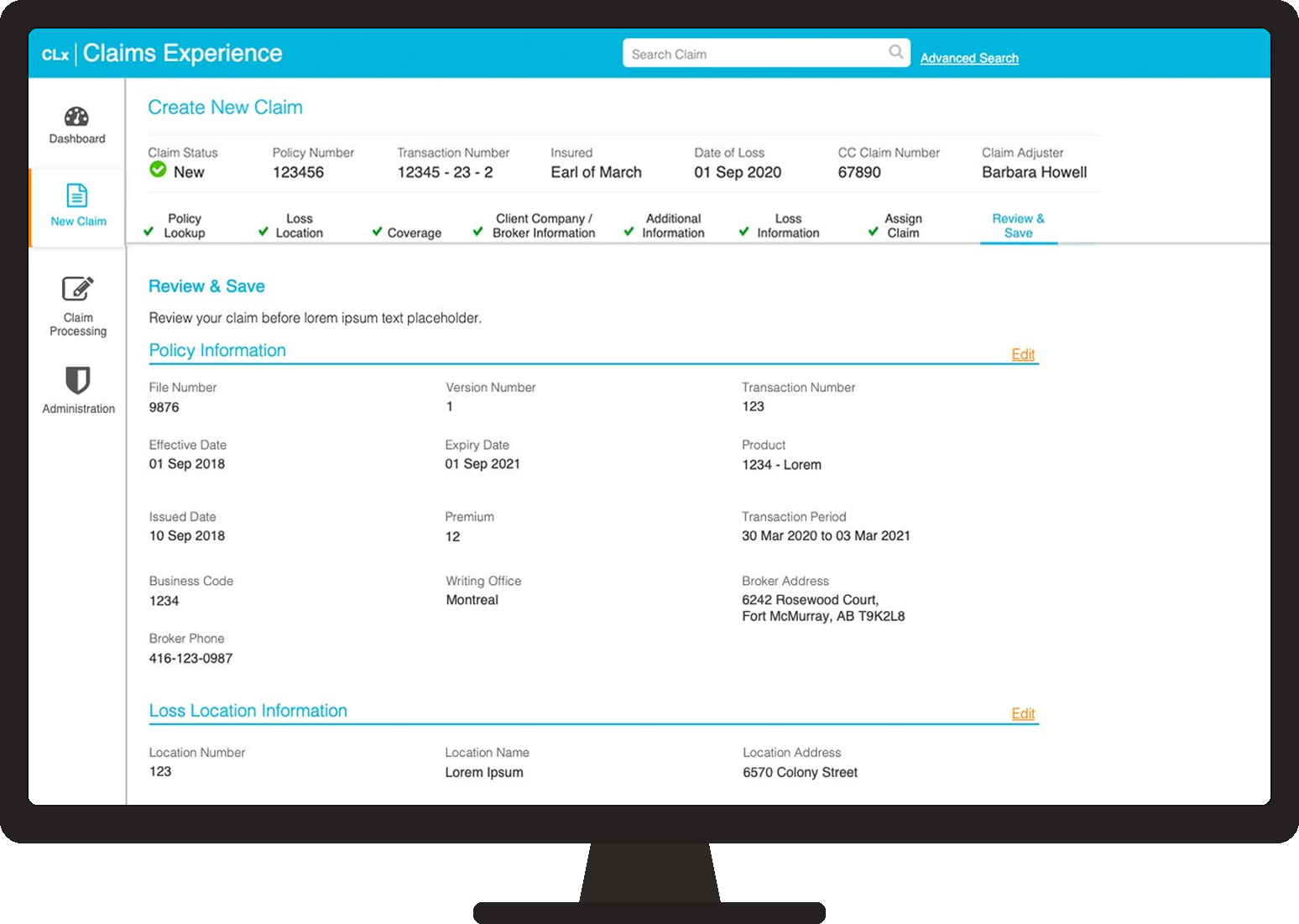Click claim adjuster Barbara Howell

point(1034,172)
